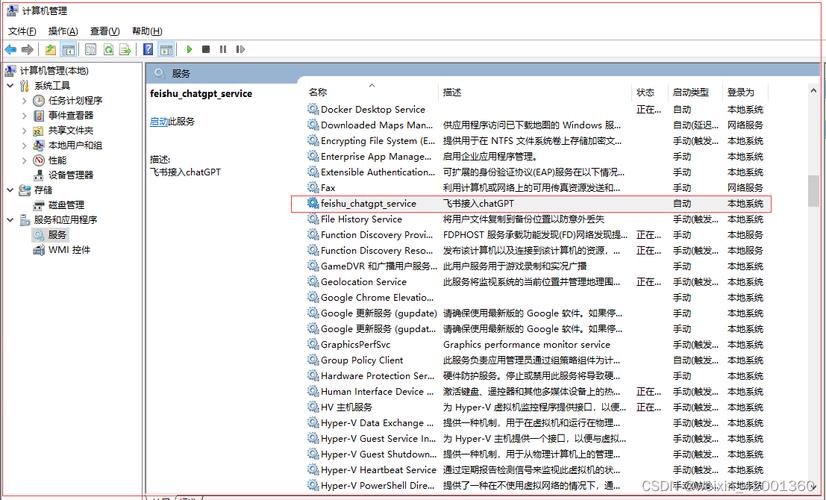Click the Stop service square icon
826x500 pixels.
pos(206,50)
